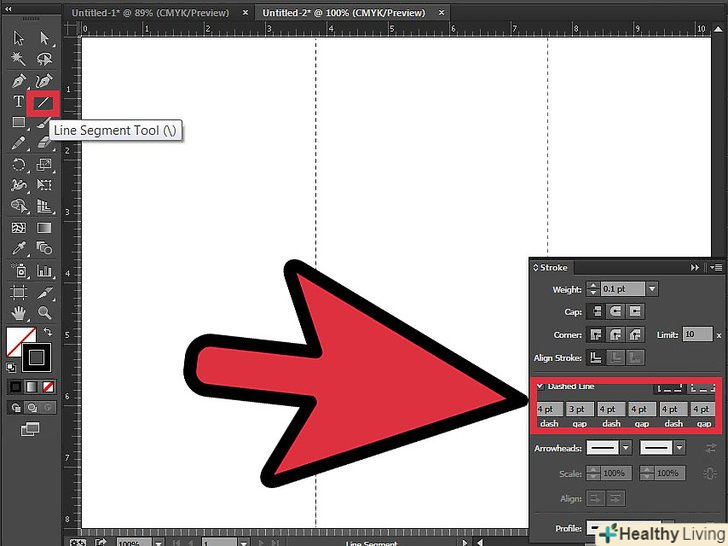Select the Selection tool (black arrow)
Screen dimensions: 728x546
pyautogui.click(x=19, y=38)
